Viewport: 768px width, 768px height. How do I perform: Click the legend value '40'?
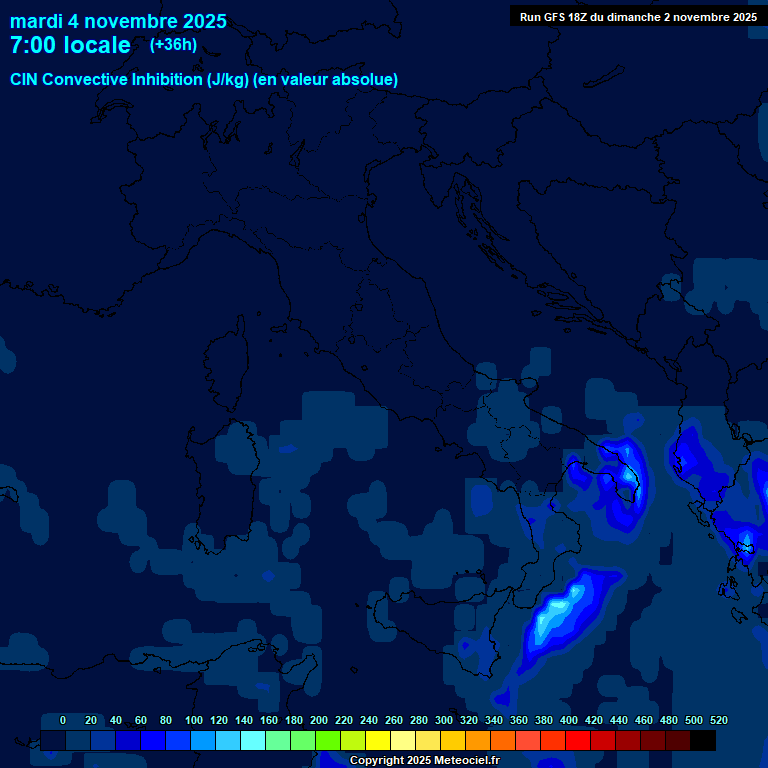[x=116, y=720]
